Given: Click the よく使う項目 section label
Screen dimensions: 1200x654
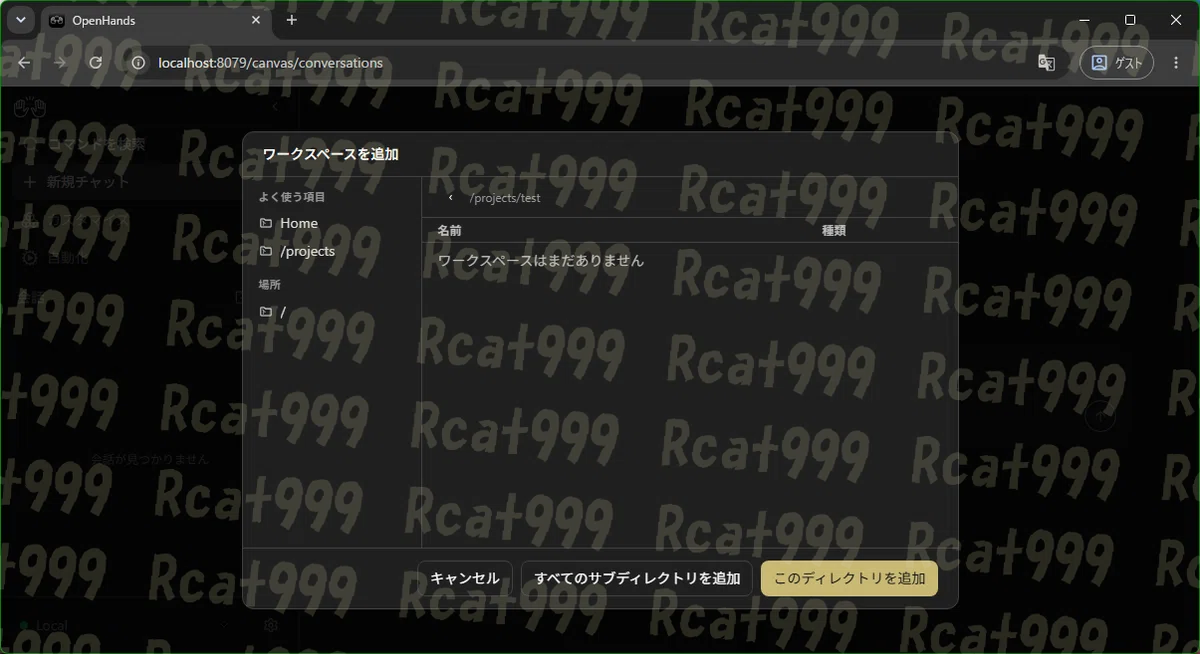Looking at the screenshot, I should tap(292, 197).
